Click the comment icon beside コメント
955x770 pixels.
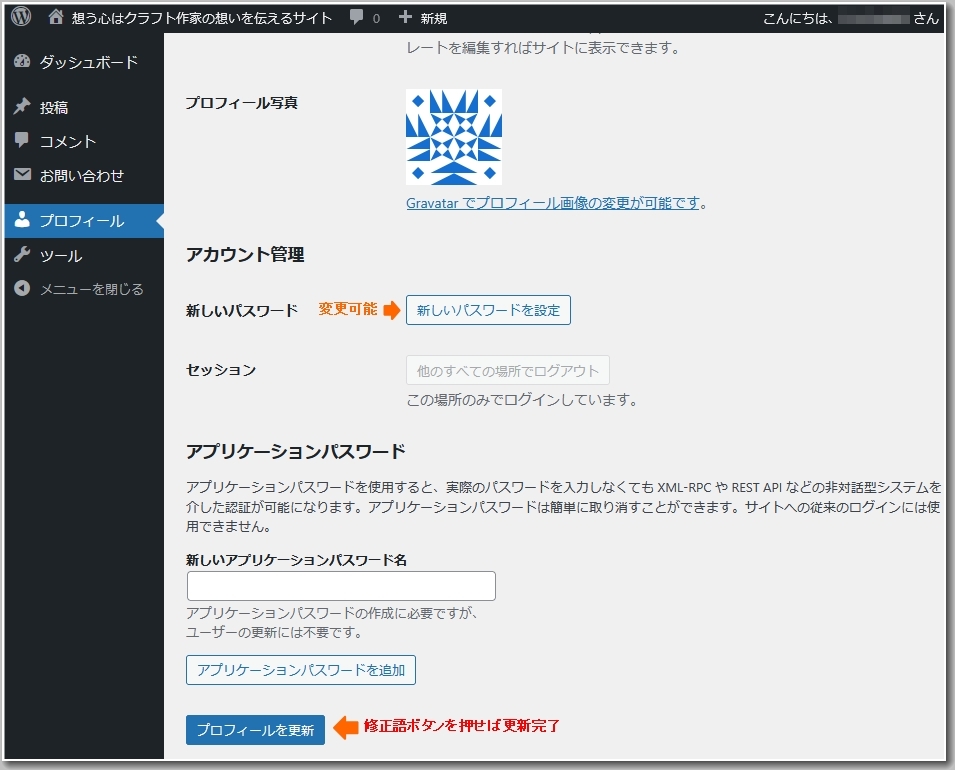click(x=22, y=141)
